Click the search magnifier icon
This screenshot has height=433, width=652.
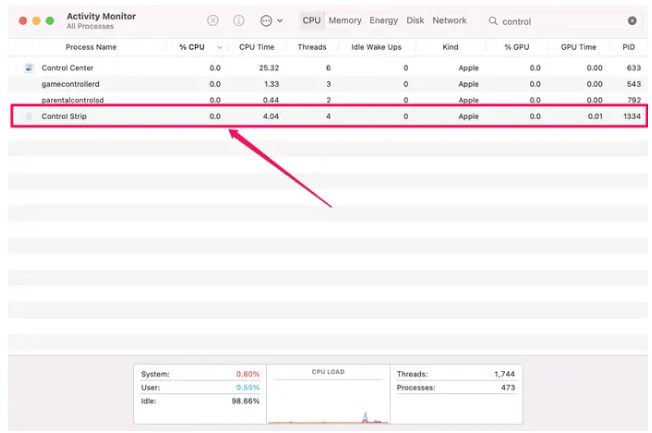[x=493, y=21]
